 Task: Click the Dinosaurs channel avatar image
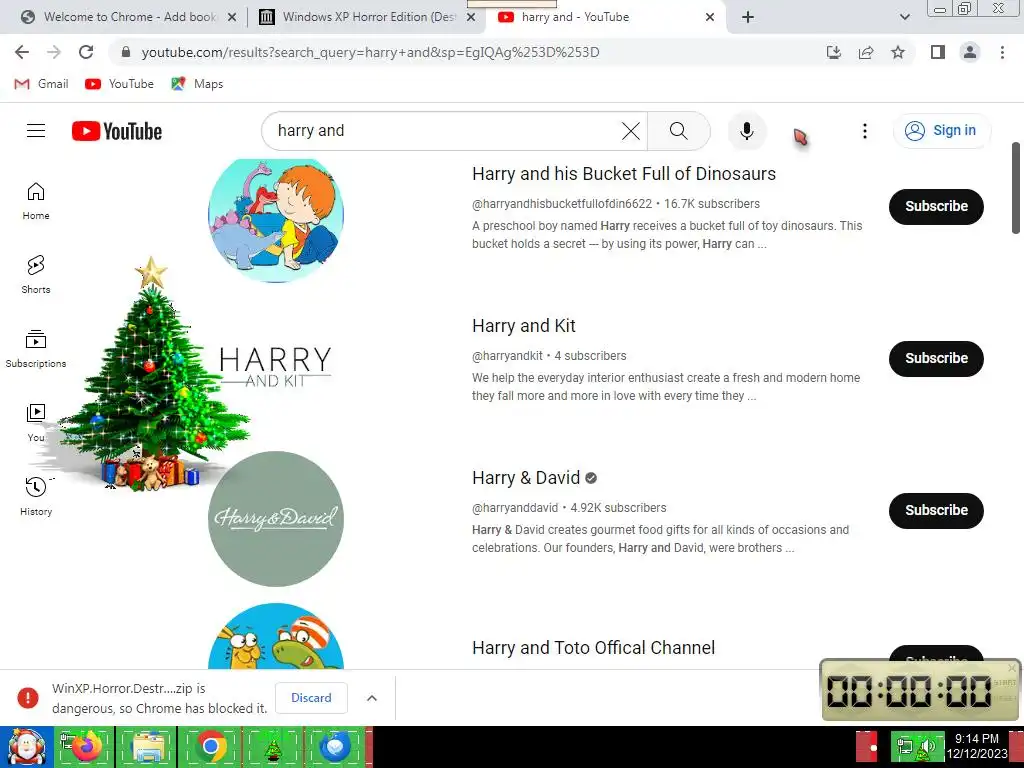coord(276,220)
